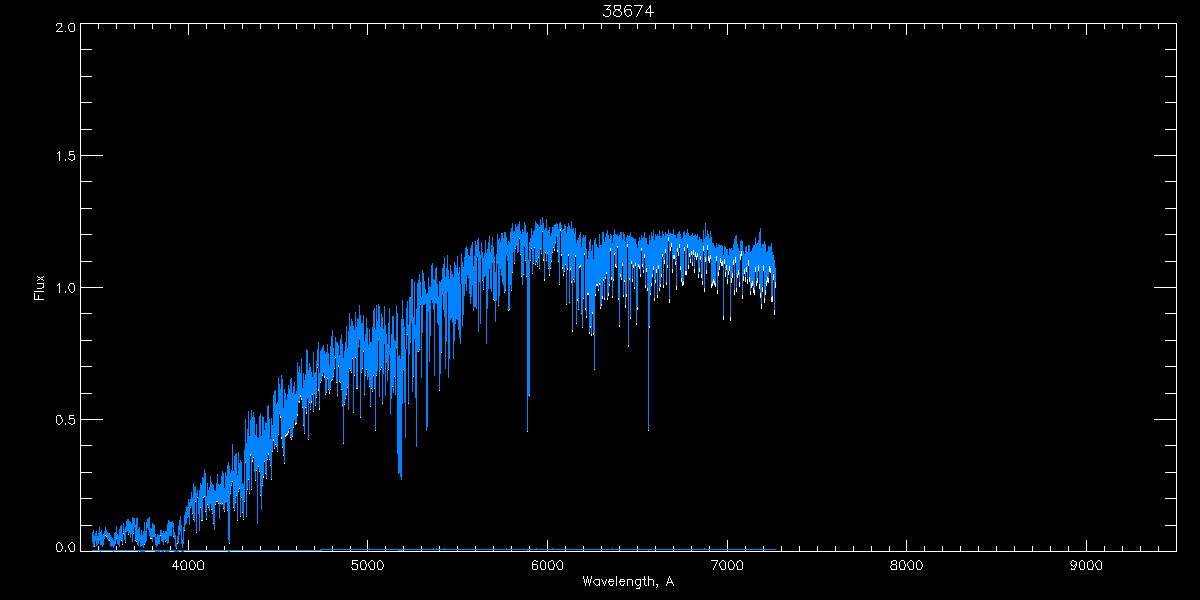Click the 9000 wavelength tick label

tap(1086, 565)
